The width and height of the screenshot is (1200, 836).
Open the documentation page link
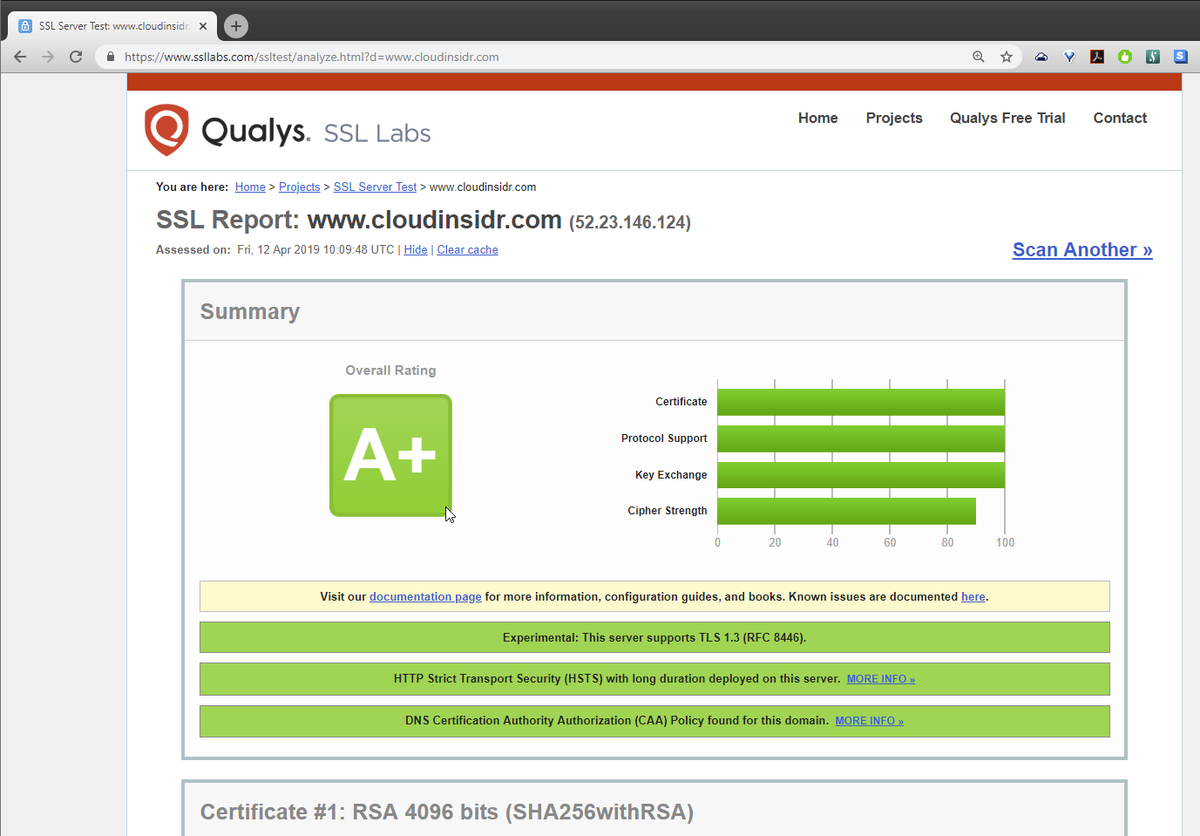[x=425, y=597]
